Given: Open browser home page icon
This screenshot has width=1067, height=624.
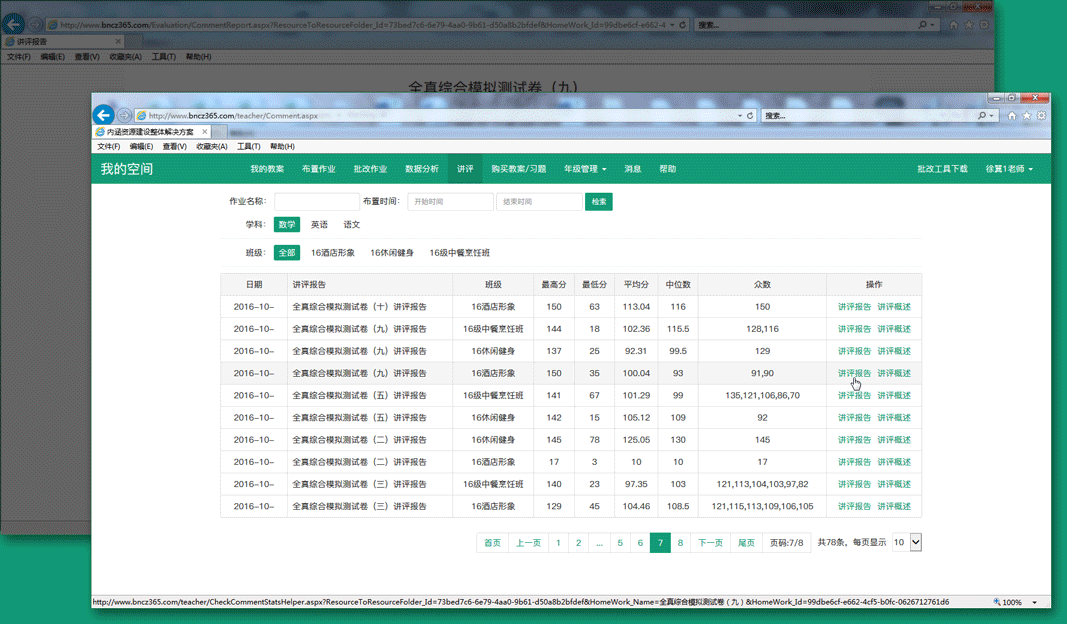Looking at the screenshot, I should [1011, 115].
